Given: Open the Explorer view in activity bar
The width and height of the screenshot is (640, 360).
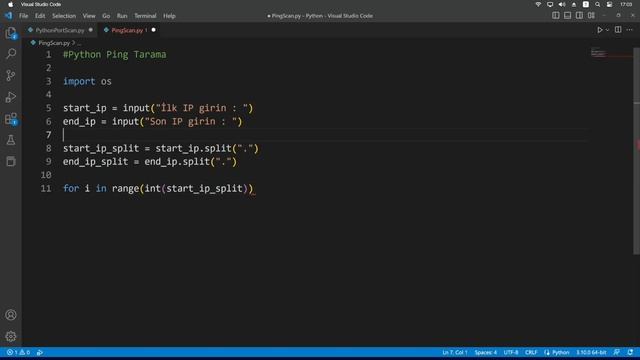Looking at the screenshot, I should [x=11, y=33].
